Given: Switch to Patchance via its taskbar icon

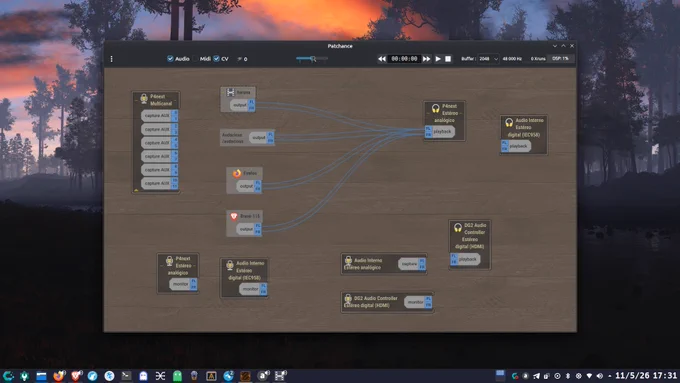Looking at the screenshot, I should coord(245,376).
